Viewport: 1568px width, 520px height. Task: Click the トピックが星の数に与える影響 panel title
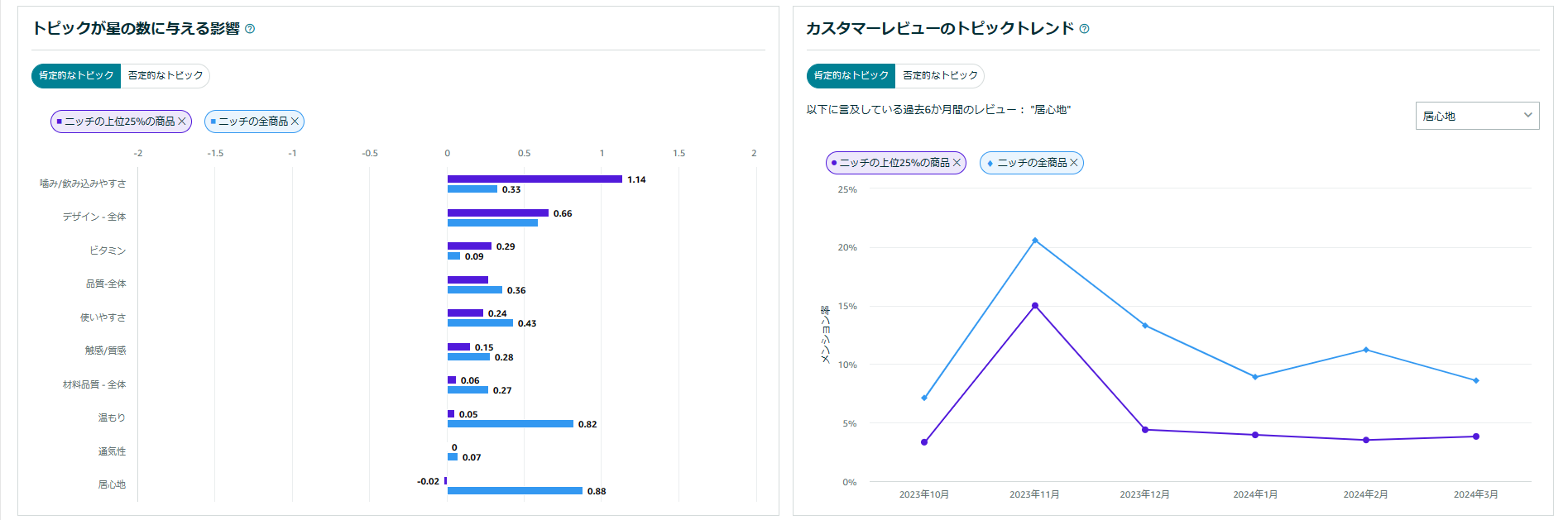pyautogui.click(x=136, y=28)
